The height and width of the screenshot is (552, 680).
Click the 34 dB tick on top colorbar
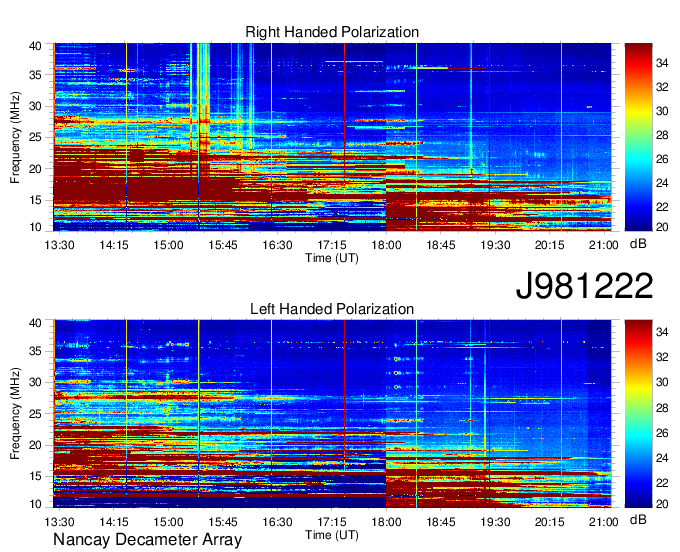[662, 63]
